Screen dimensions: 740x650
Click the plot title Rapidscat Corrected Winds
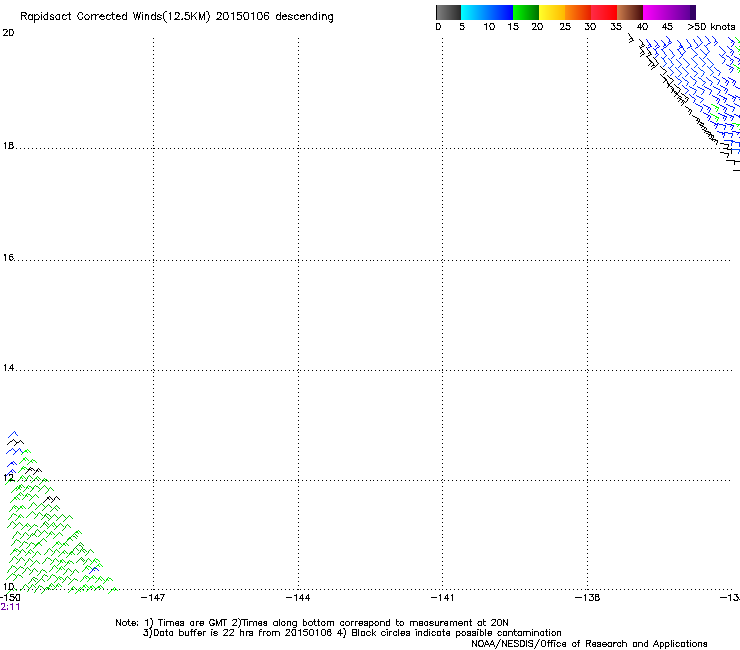[177, 17]
